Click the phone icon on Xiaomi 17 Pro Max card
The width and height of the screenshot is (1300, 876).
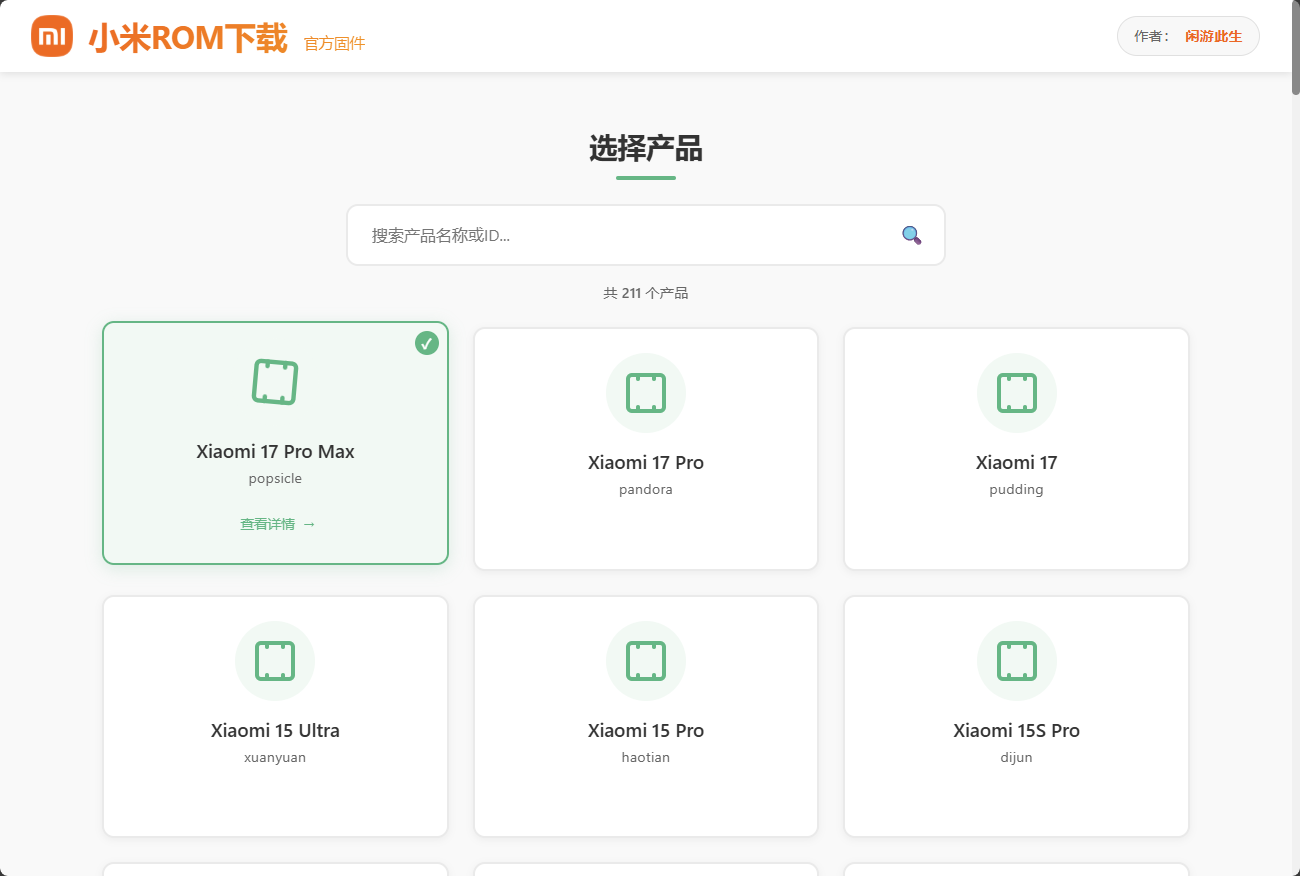[275, 382]
